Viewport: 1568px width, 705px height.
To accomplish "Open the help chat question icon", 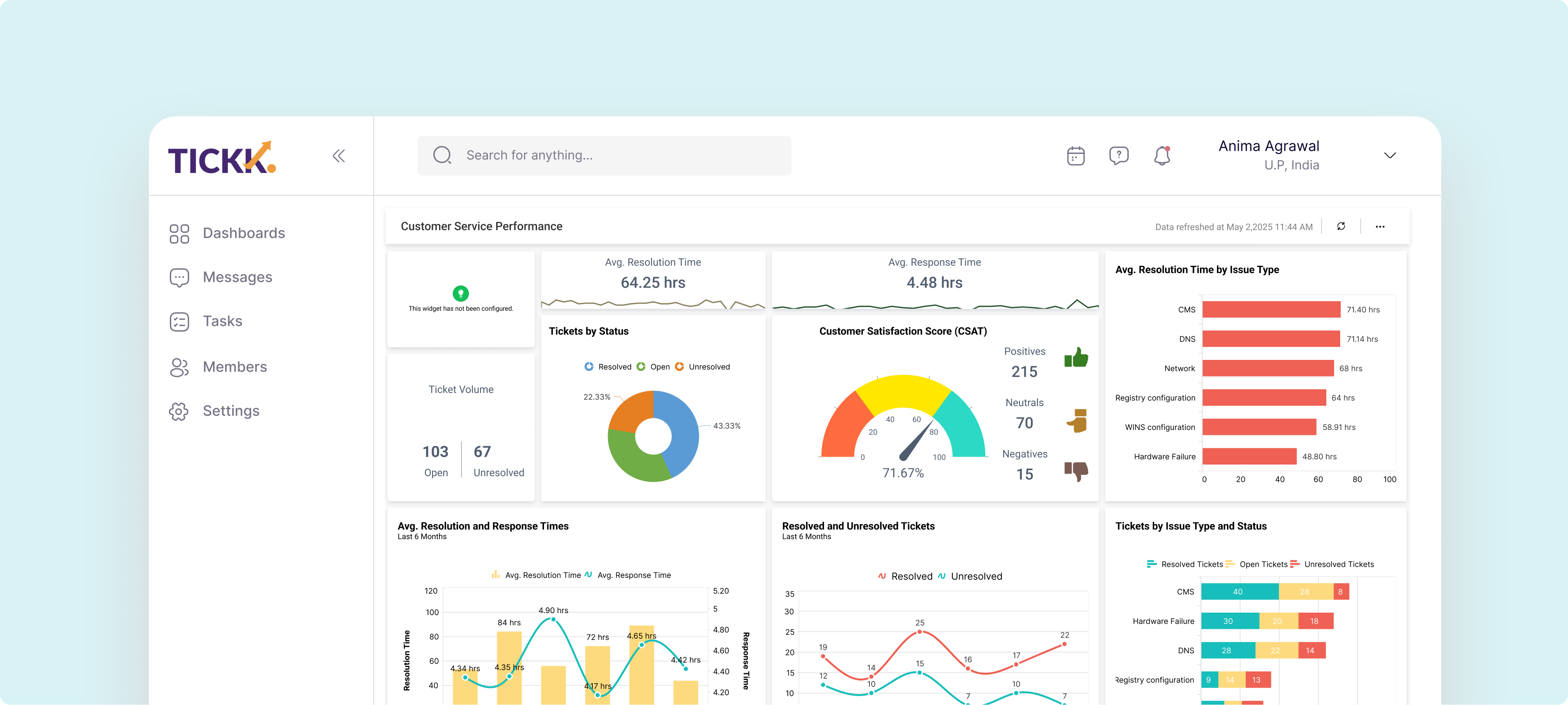I will tap(1119, 156).
